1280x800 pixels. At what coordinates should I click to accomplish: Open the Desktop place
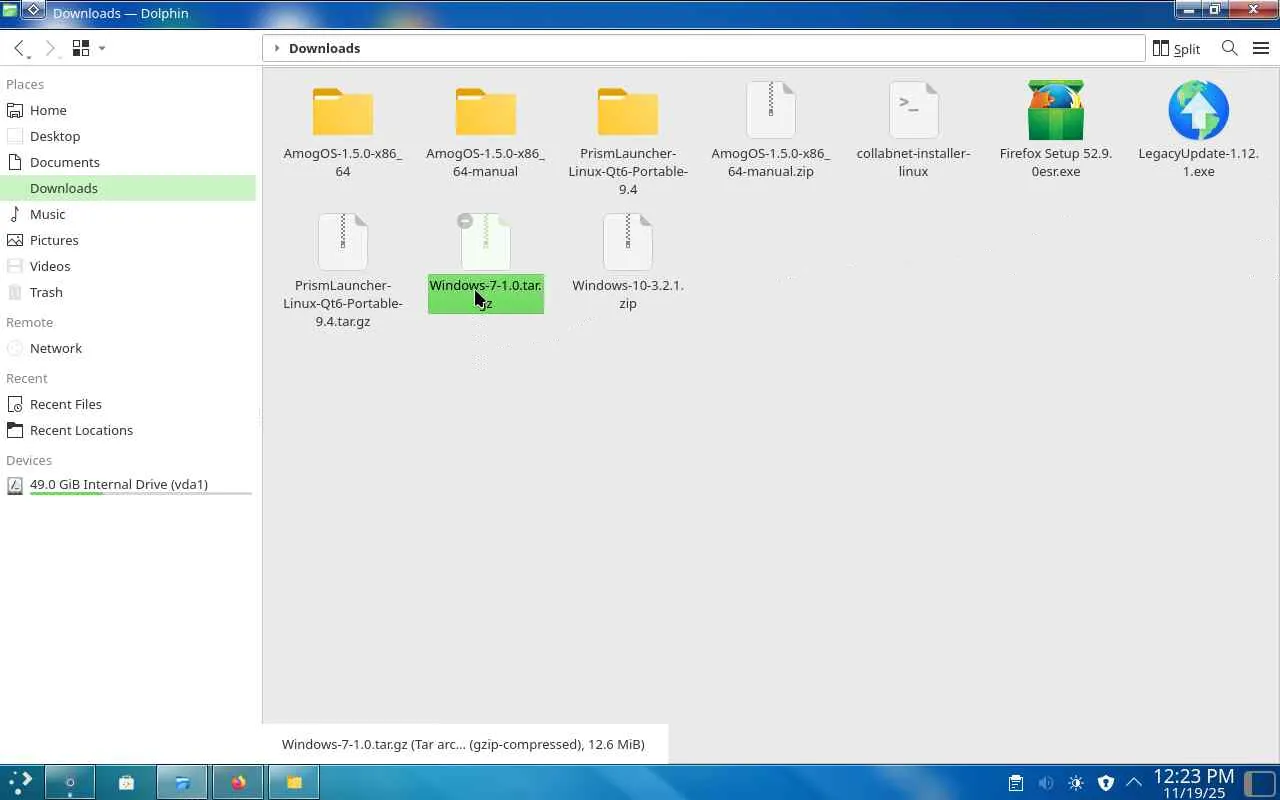pyautogui.click(x=128, y=136)
